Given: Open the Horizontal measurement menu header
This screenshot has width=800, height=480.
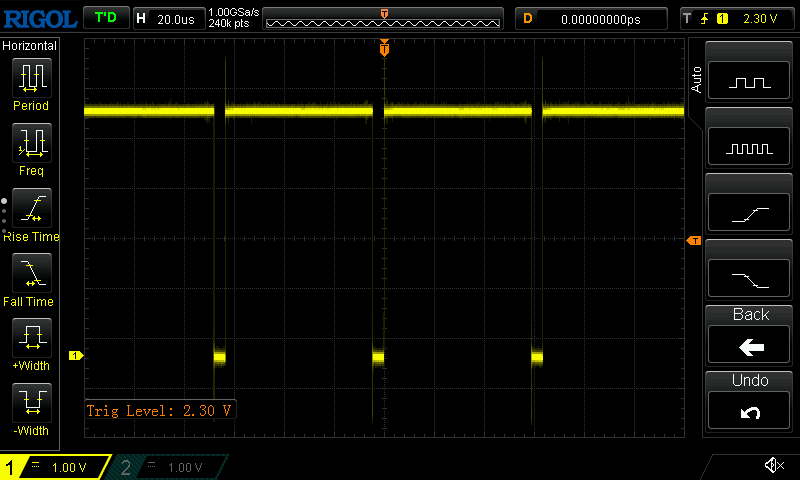Looking at the screenshot, I should 30,46.
